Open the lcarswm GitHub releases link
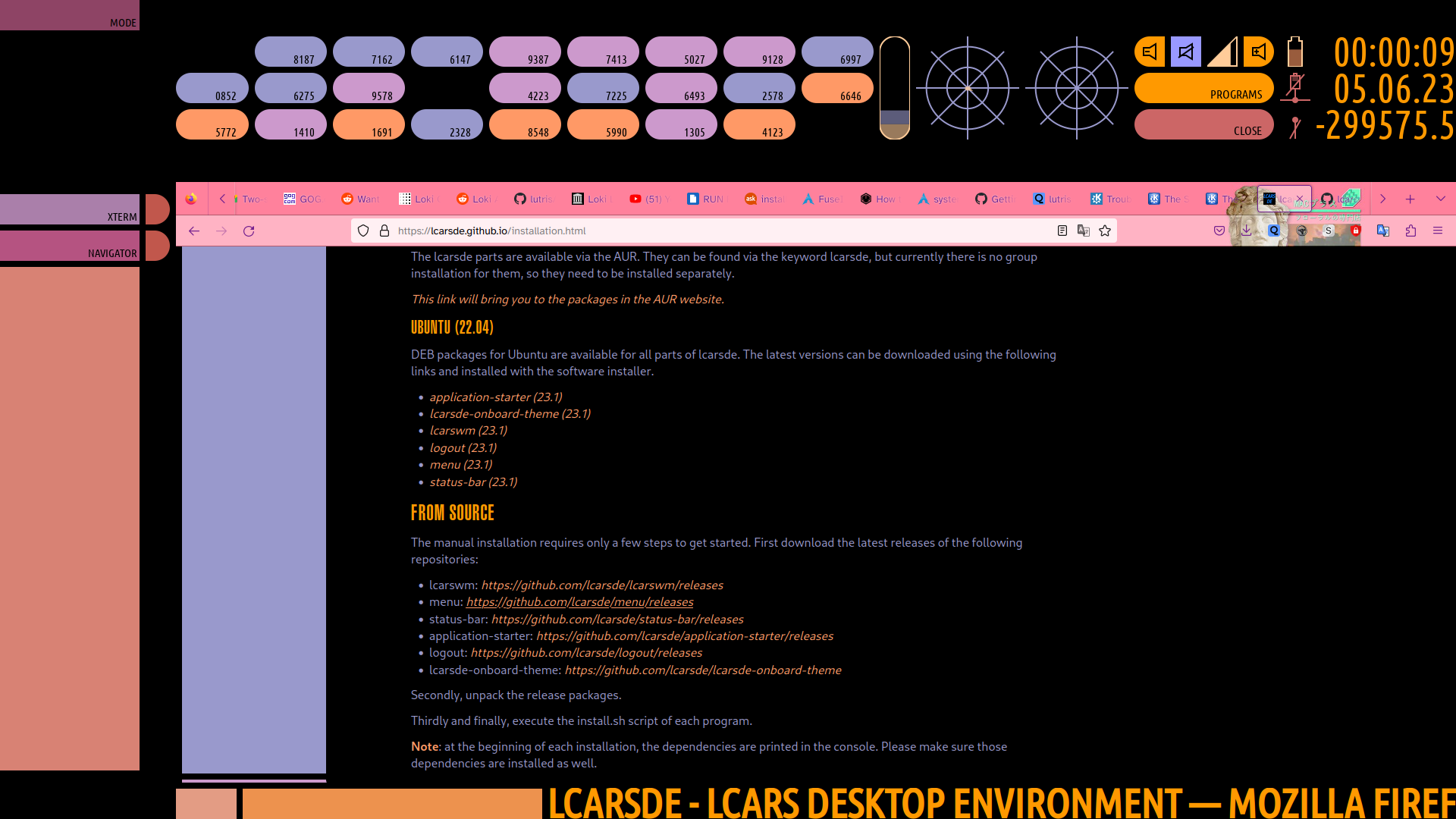The height and width of the screenshot is (819, 1456). (602, 585)
